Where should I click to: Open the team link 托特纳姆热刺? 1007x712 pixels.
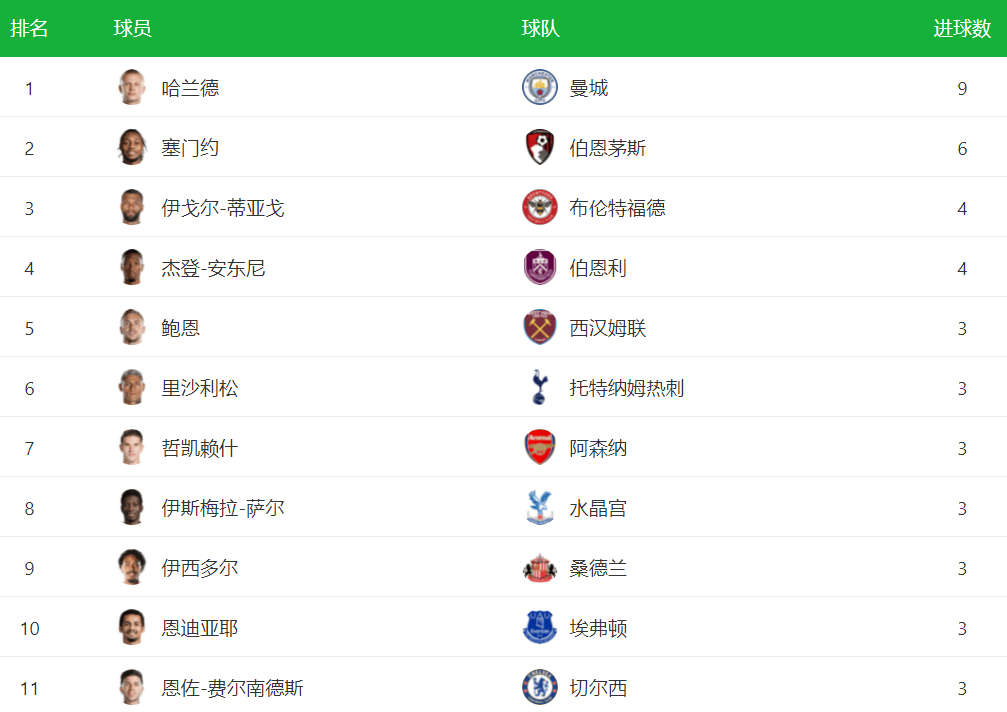(627, 388)
